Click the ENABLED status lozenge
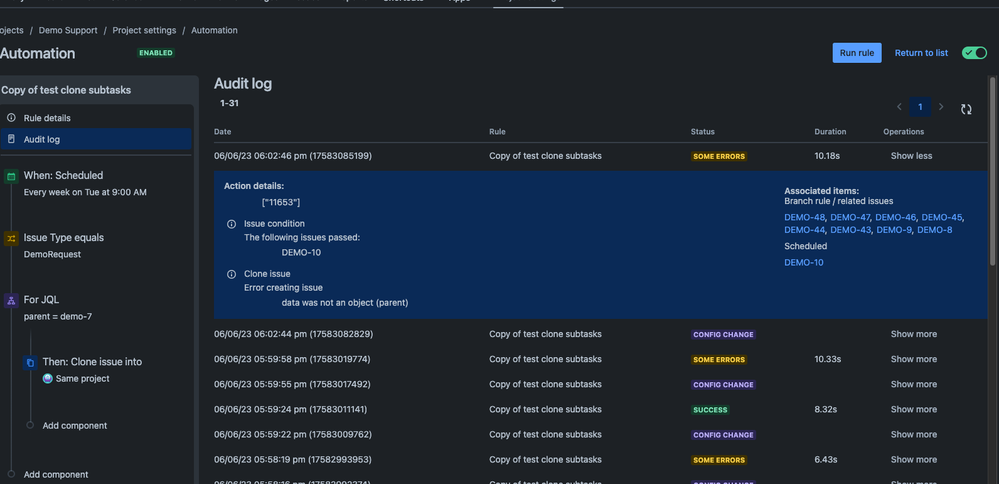 pyautogui.click(x=156, y=53)
